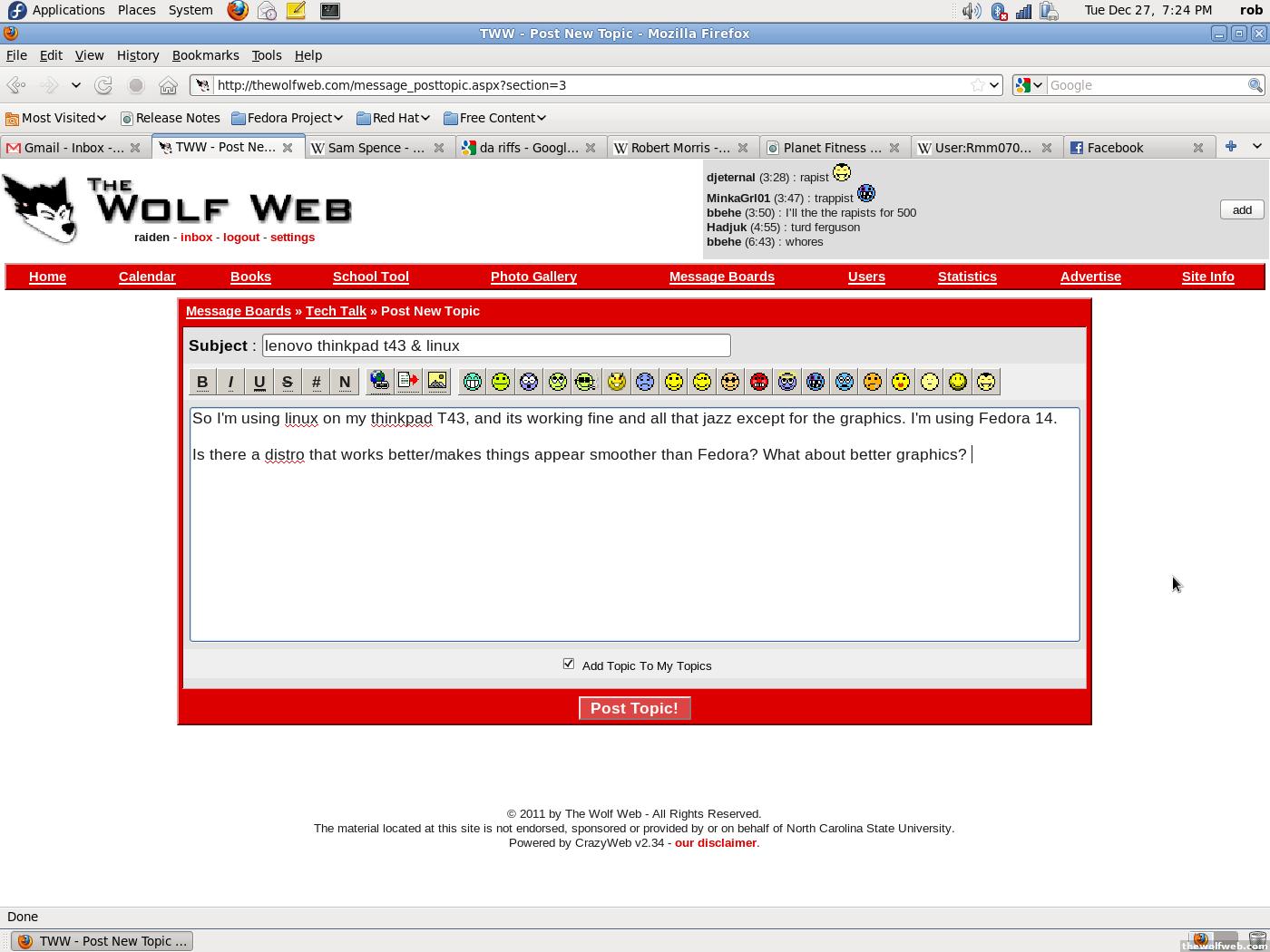This screenshot has width=1270, height=952.
Task: Launch terminal from the top panel
Action: (x=330, y=11)
